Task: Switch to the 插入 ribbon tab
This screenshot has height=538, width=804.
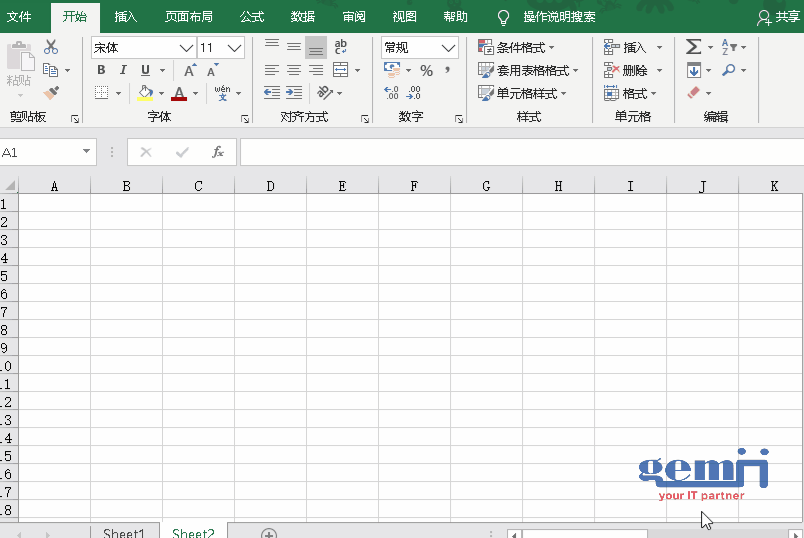Action: (x=126, y=17)
